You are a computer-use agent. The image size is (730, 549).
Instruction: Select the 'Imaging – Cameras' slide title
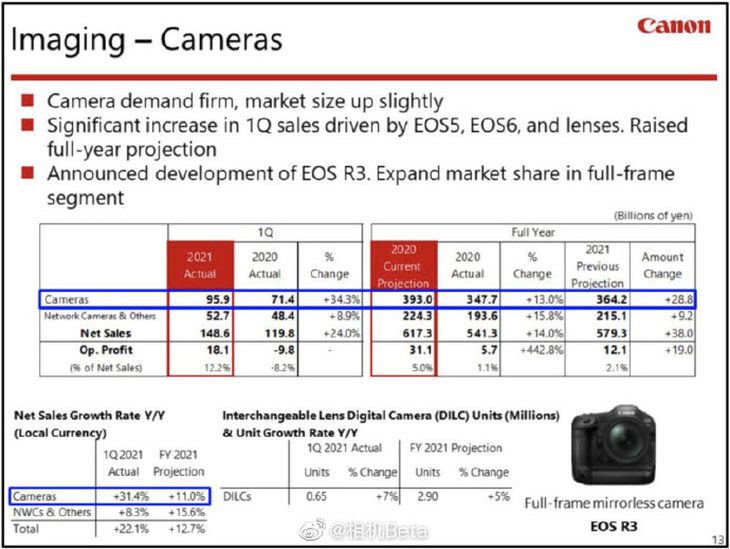pos(146,40)
